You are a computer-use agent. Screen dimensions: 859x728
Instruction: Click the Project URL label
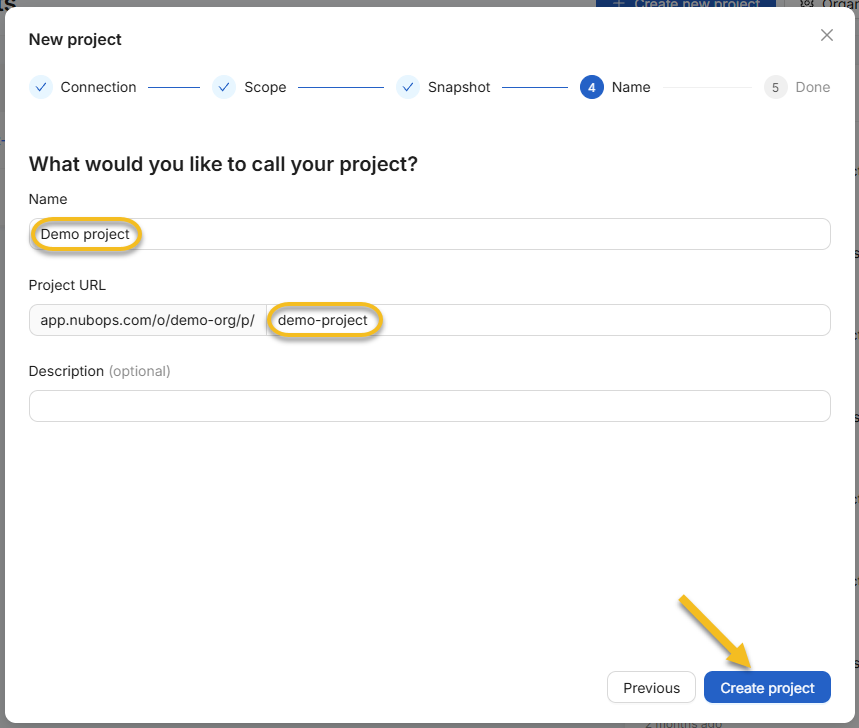coord(67,285)
